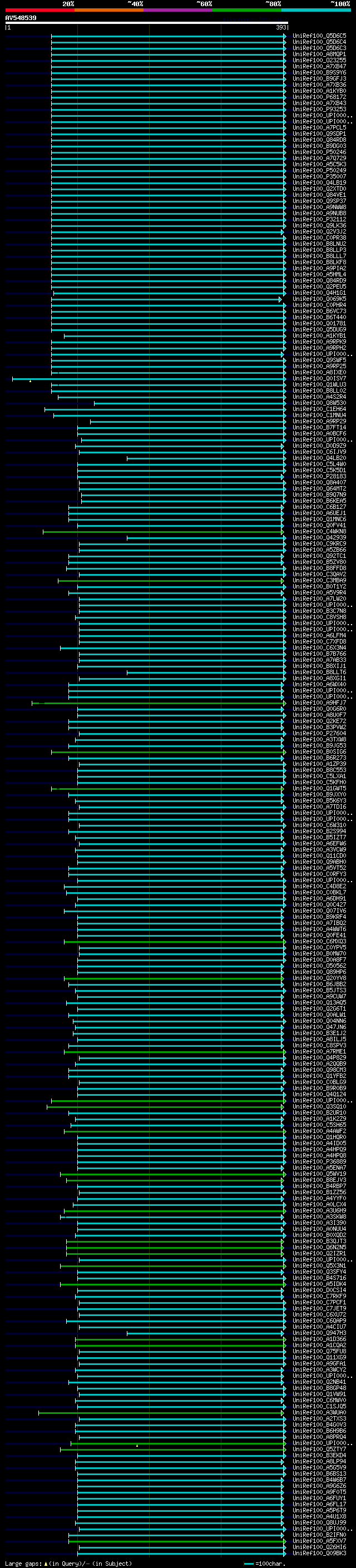This screenshot has height=1568, width=356.
Task: Click the cyan ~100% identity legend segment
Action: pos(316,11)
